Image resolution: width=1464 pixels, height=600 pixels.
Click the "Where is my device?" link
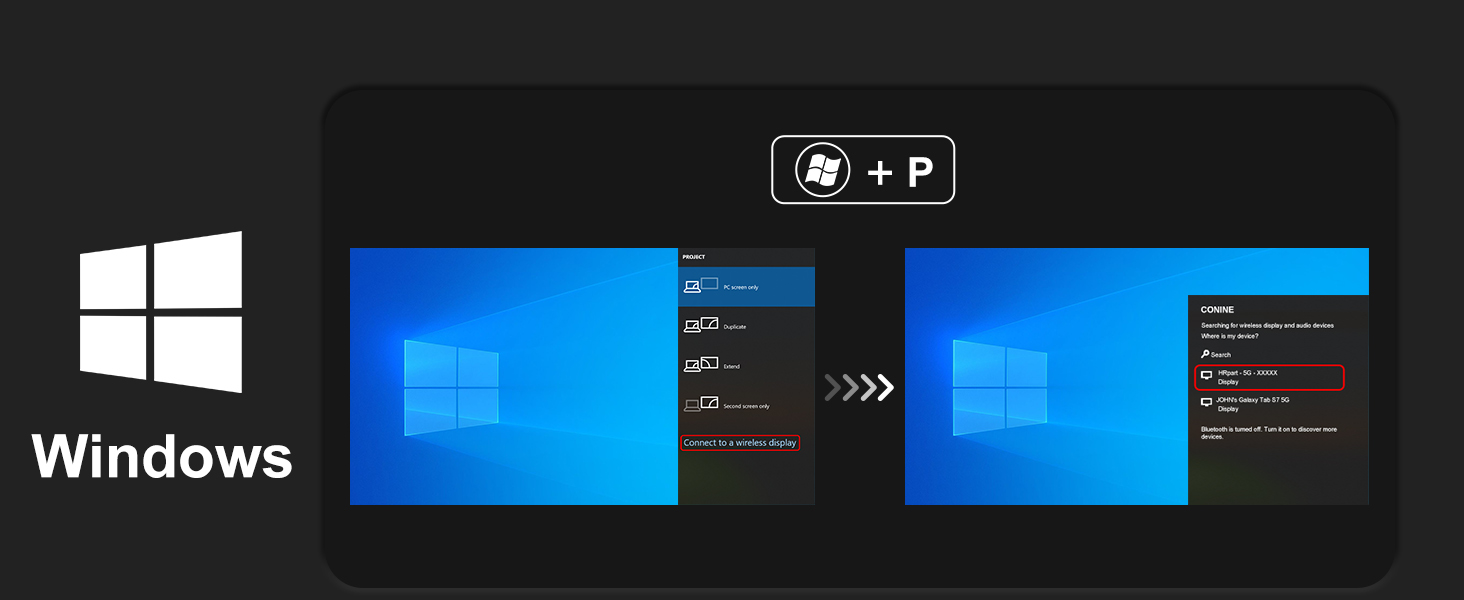[1230, 336]
